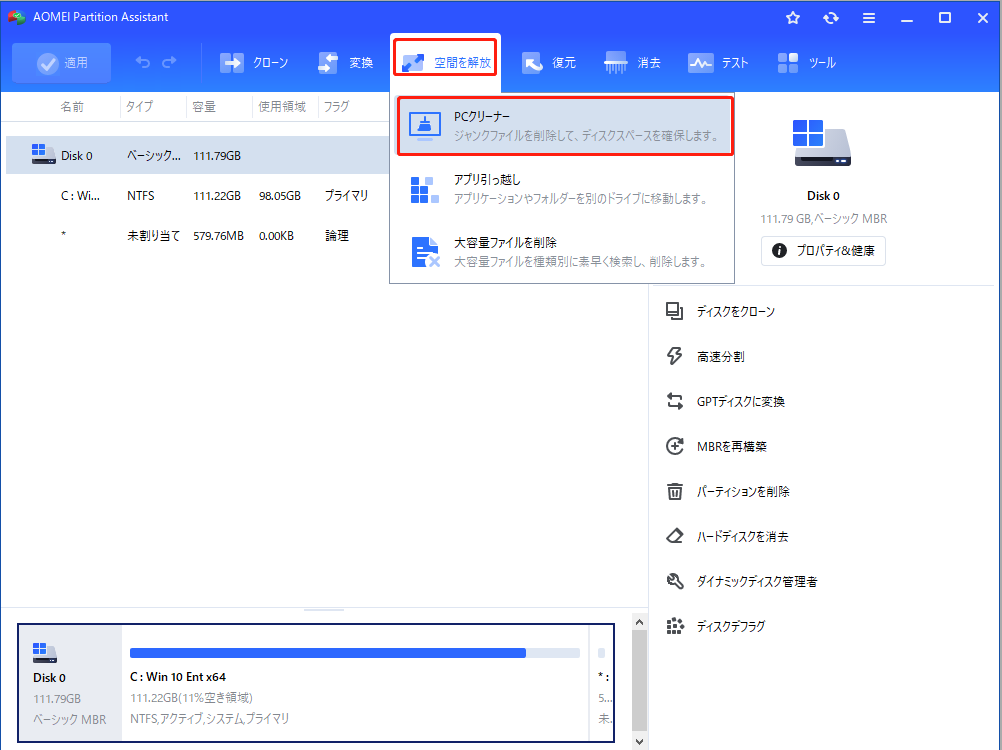Click ダイナミックディスク管理者 option
This screenshot has height=750, width=1002.
point(757,581)
